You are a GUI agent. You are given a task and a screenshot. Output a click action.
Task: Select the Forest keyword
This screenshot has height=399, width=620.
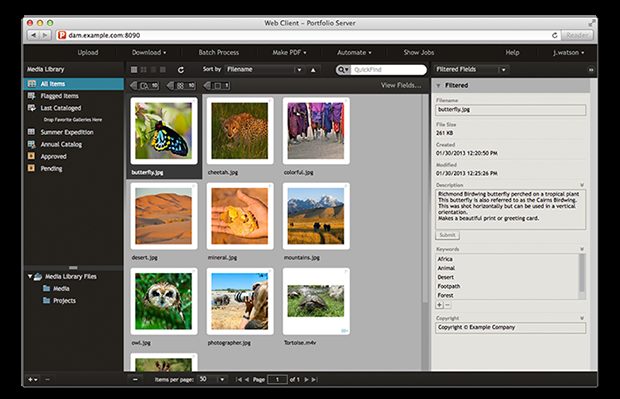(x=445, y=295)
